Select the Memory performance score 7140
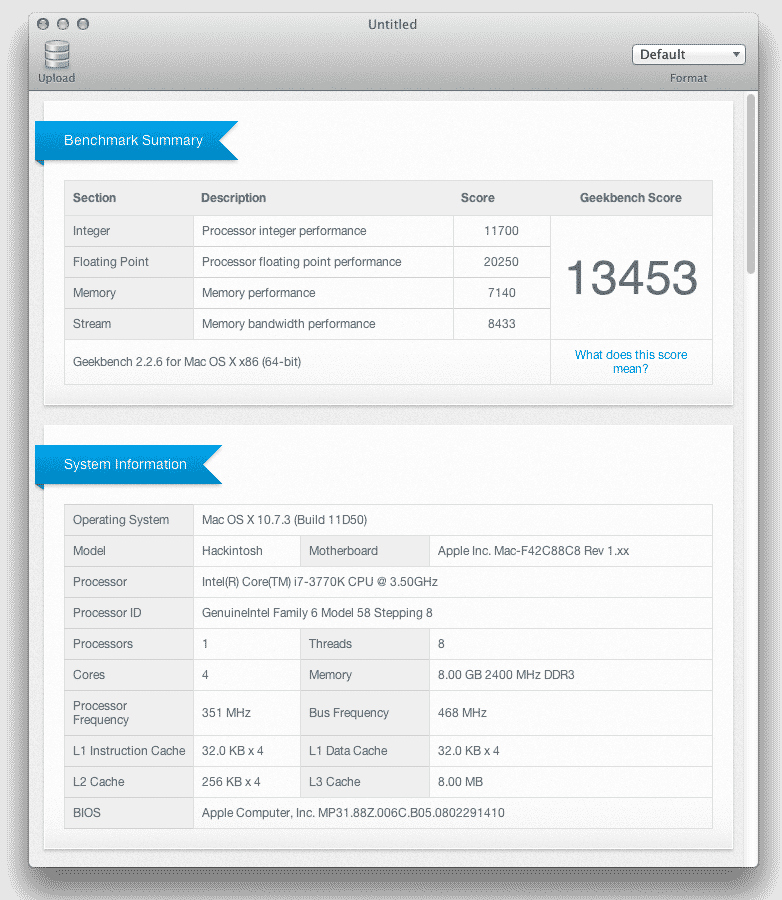 click(x=501, y=293)
